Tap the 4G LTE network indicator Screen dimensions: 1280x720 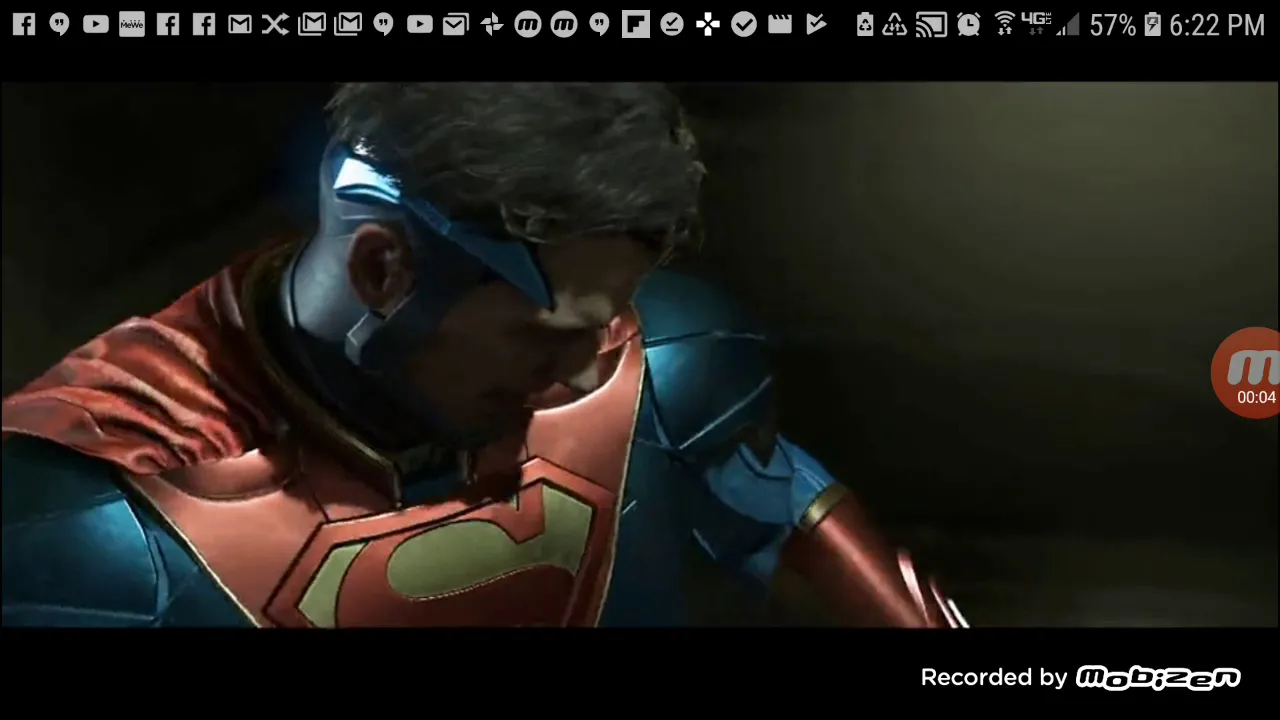pos(1036,21)
